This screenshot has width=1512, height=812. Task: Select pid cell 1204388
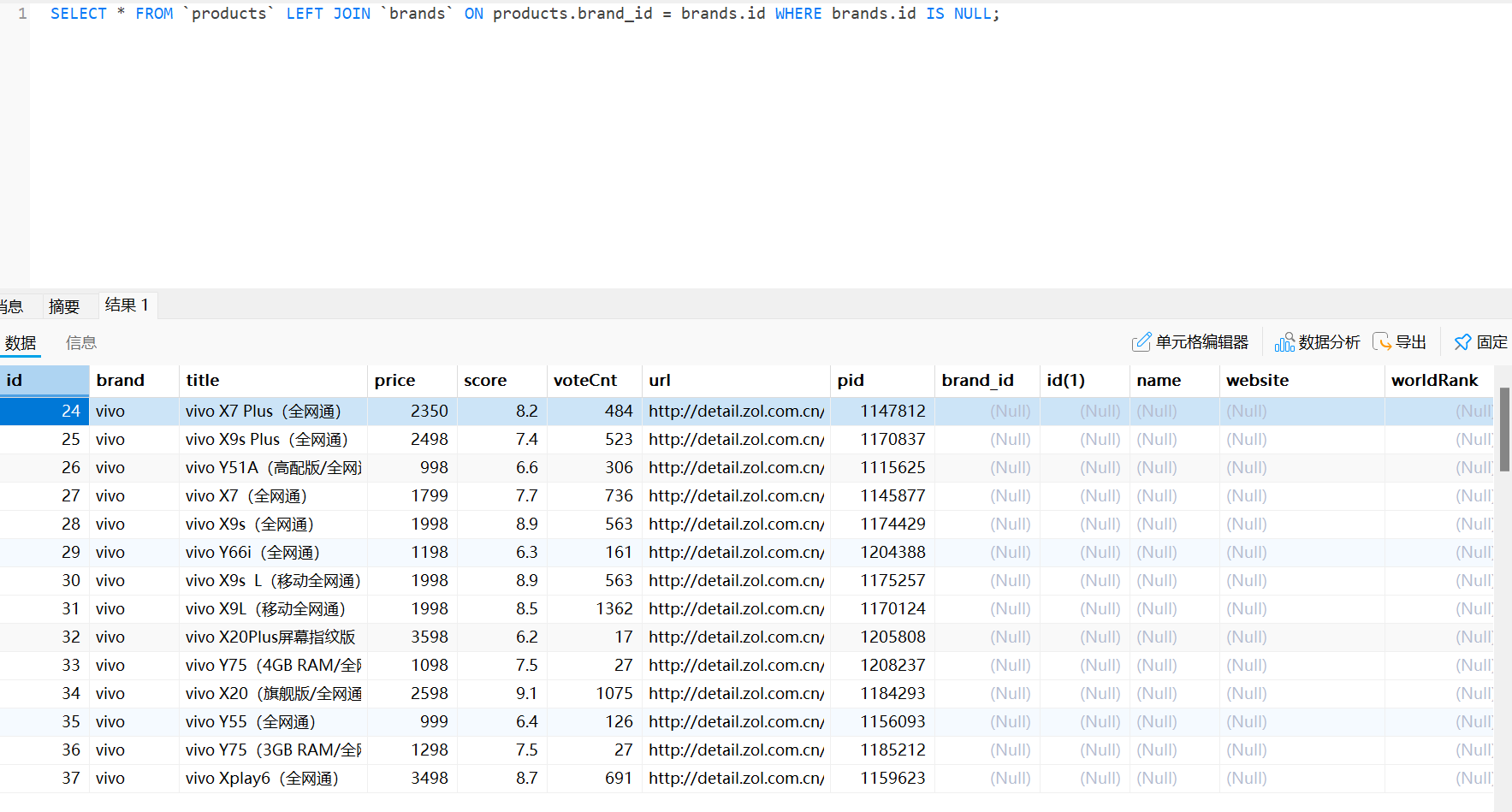point(892,553)
